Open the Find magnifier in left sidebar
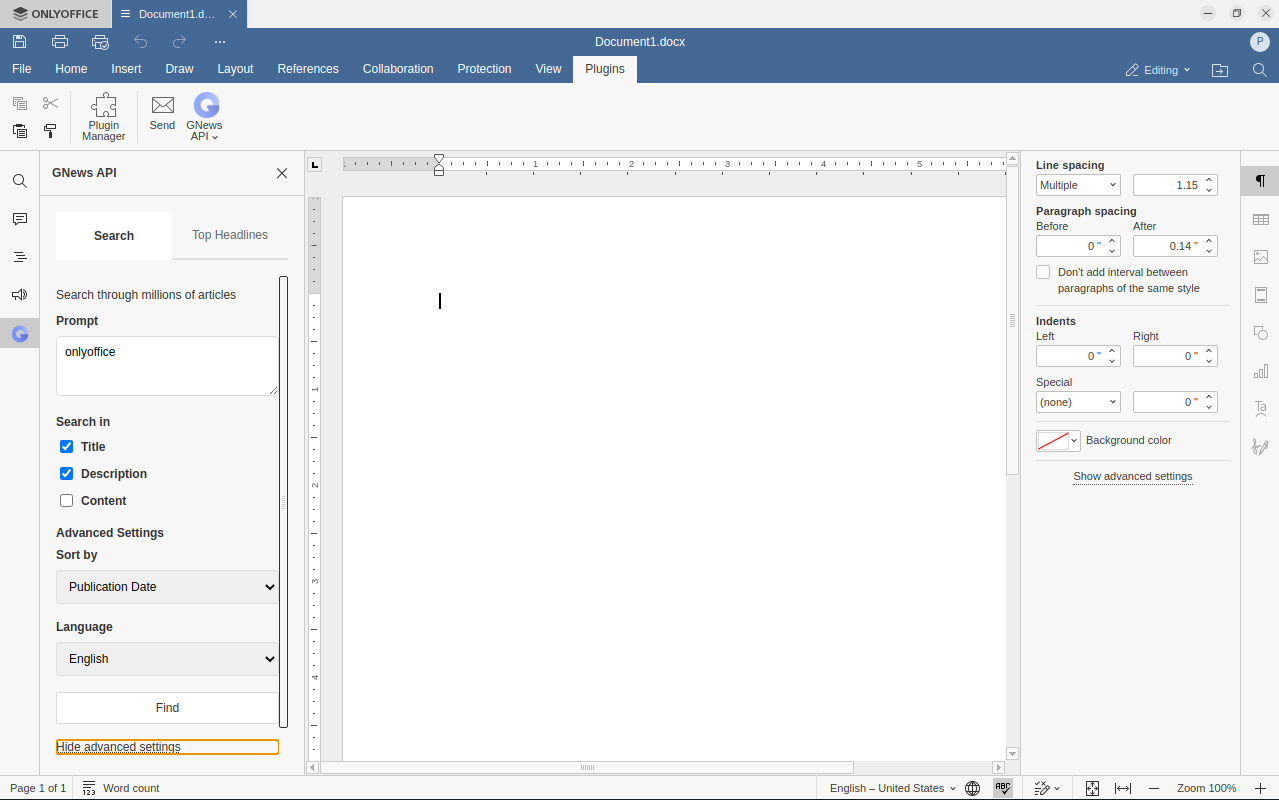The height and width of the screenshot is (800, 1279). [x=20, y=181]
